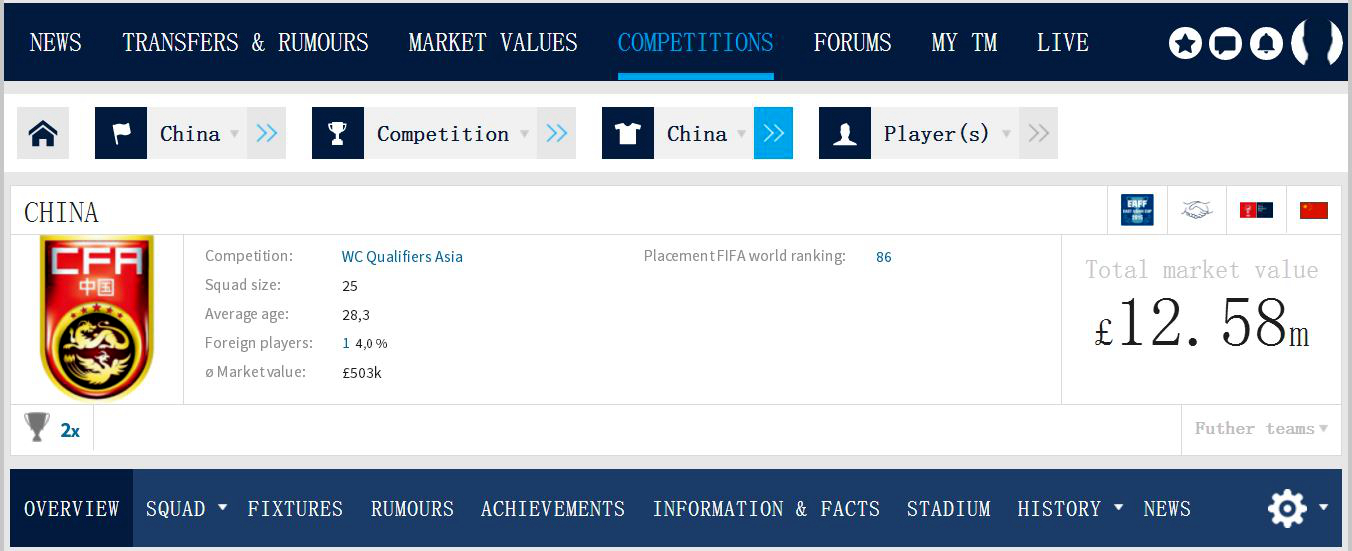Click the highlighted blue double arrow after team China
This screenshot has width=1352, height=551.
tap(773, 133)
